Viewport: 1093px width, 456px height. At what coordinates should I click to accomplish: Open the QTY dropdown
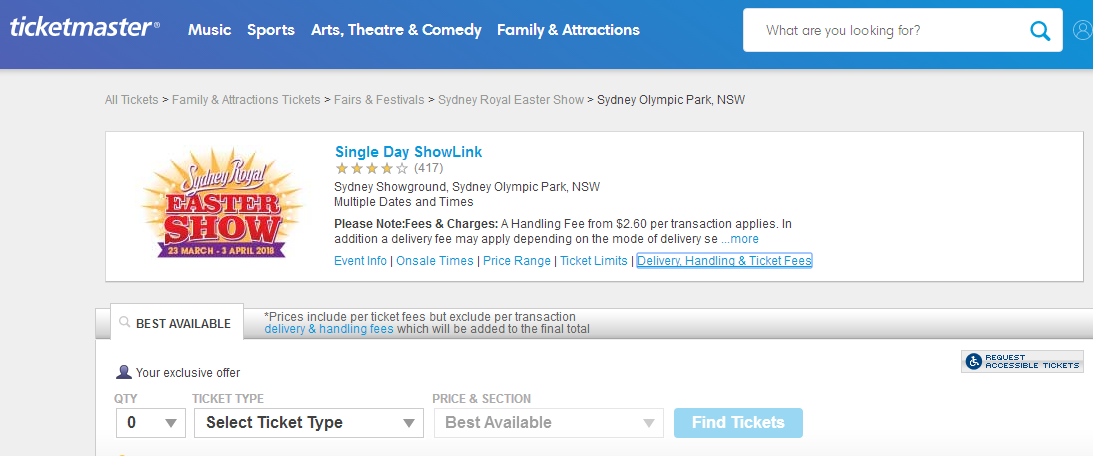pyautogui.click(x=151, y=423)
